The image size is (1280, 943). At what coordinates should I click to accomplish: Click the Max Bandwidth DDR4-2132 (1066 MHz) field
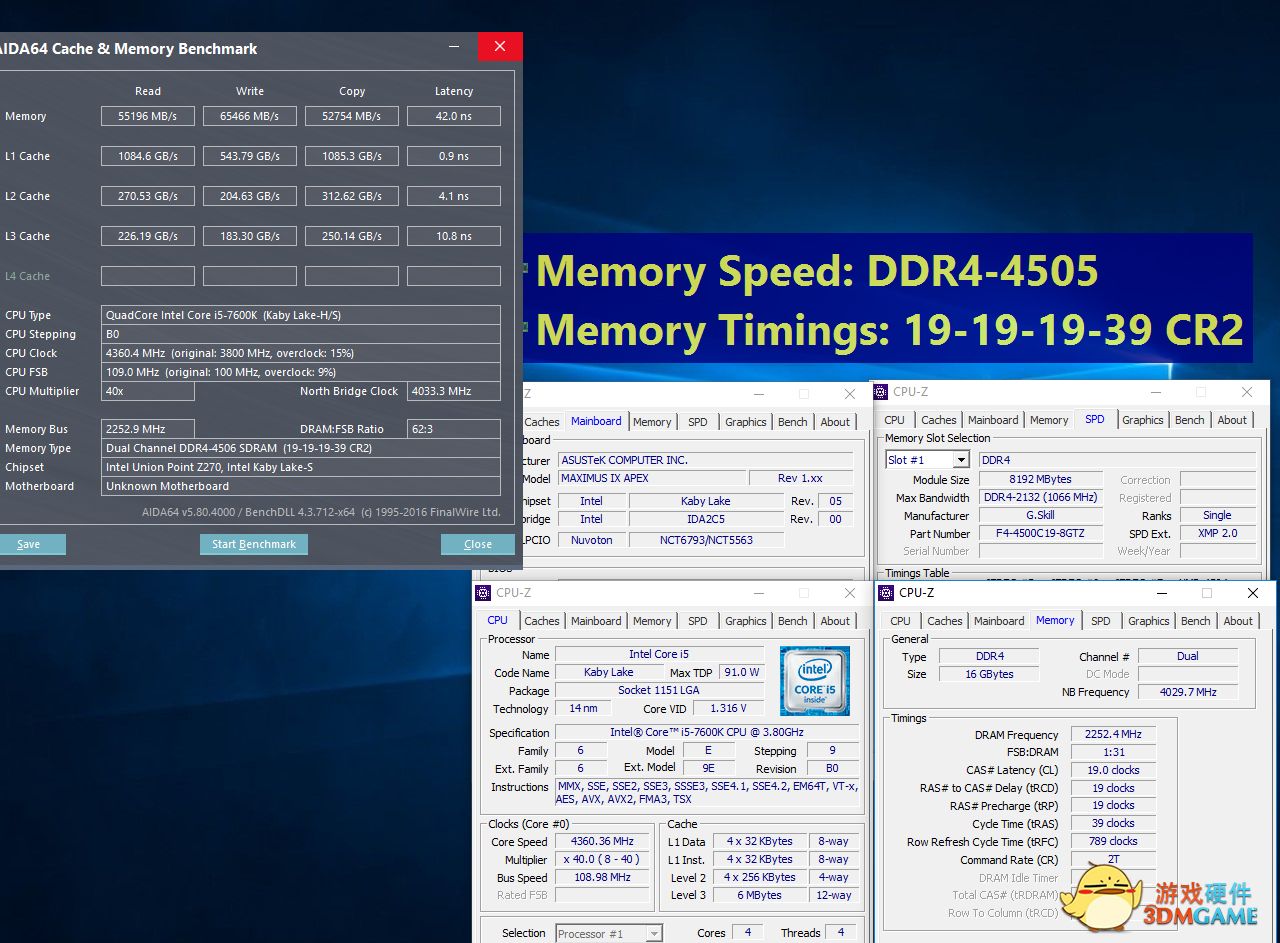(1041, 498)
